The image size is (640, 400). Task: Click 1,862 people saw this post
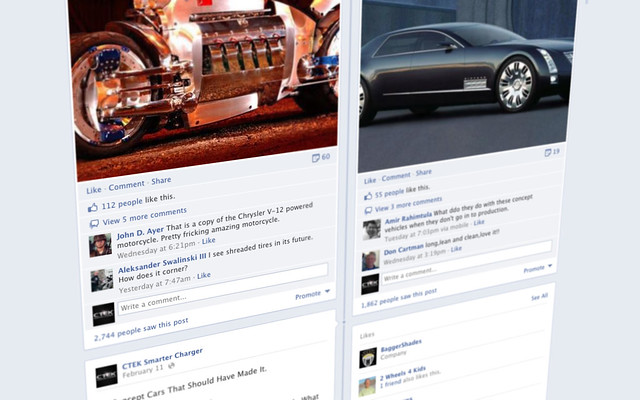coord(399,298)
